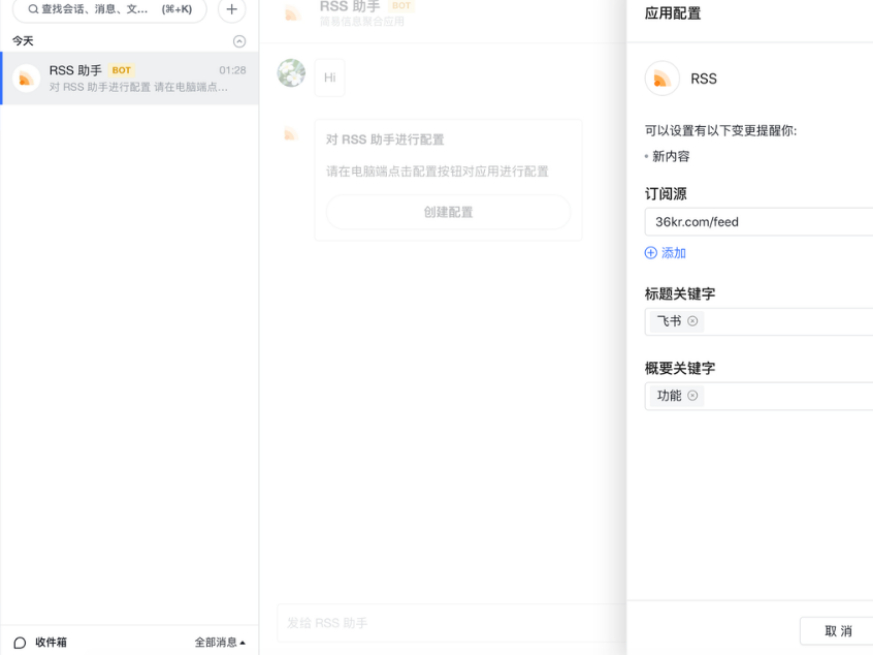Click the 添加 link text

click(673, 253)
